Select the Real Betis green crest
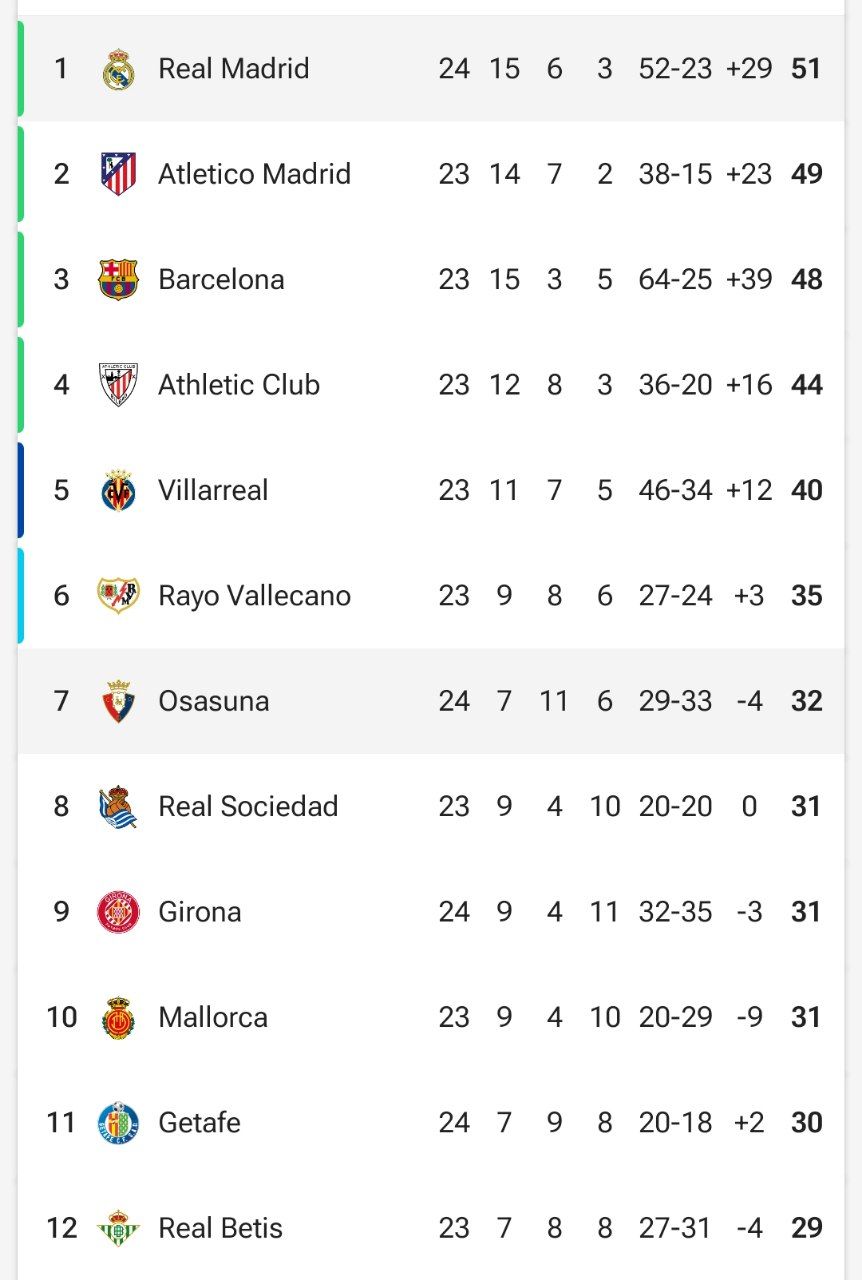 pyautogui.click(x=118, y=1228)
